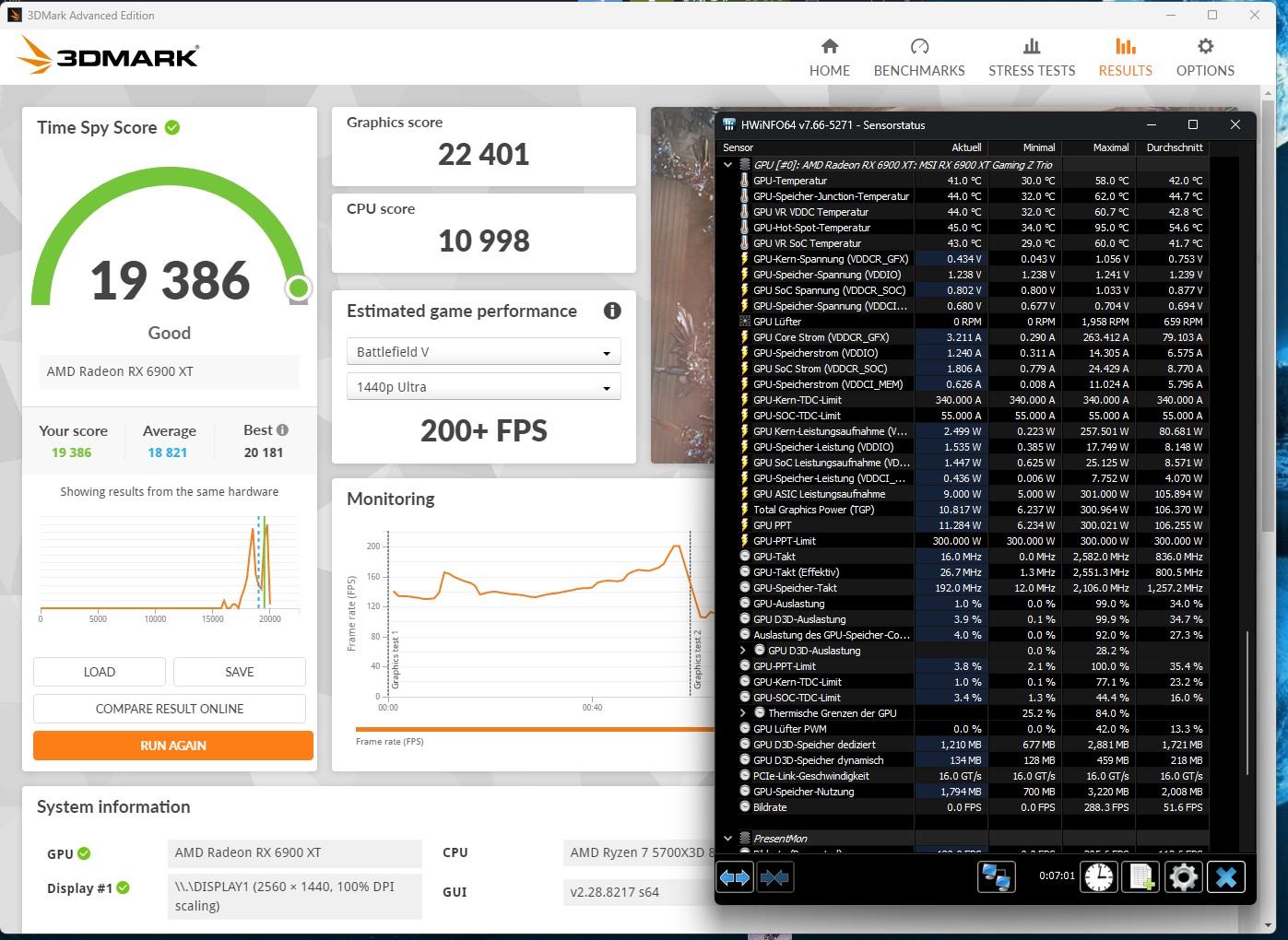Click the AMD Radeon RX 6900 XT field under score
1288x940 pixels.
coord(169,371)
